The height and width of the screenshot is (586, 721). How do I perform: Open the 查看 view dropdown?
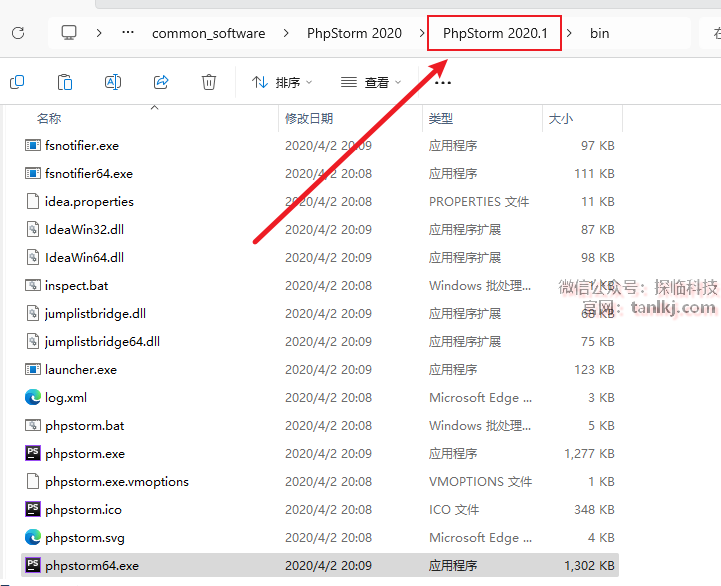point(371,82)
